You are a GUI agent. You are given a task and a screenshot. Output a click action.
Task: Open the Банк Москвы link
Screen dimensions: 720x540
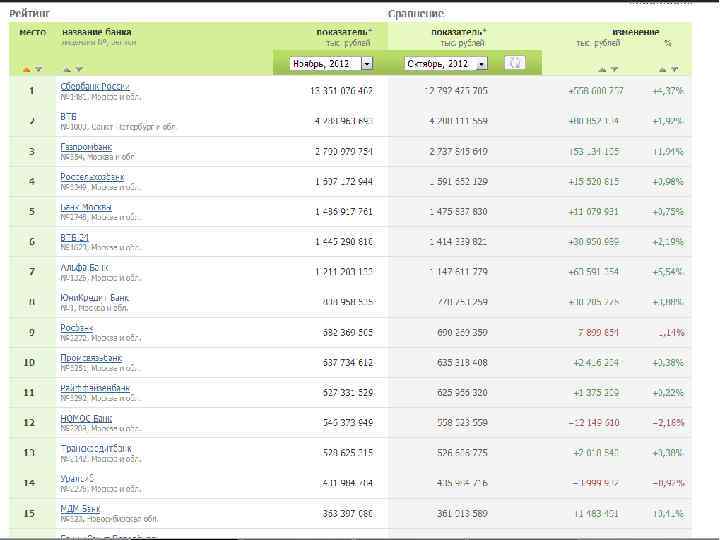(x=86, y=207)
